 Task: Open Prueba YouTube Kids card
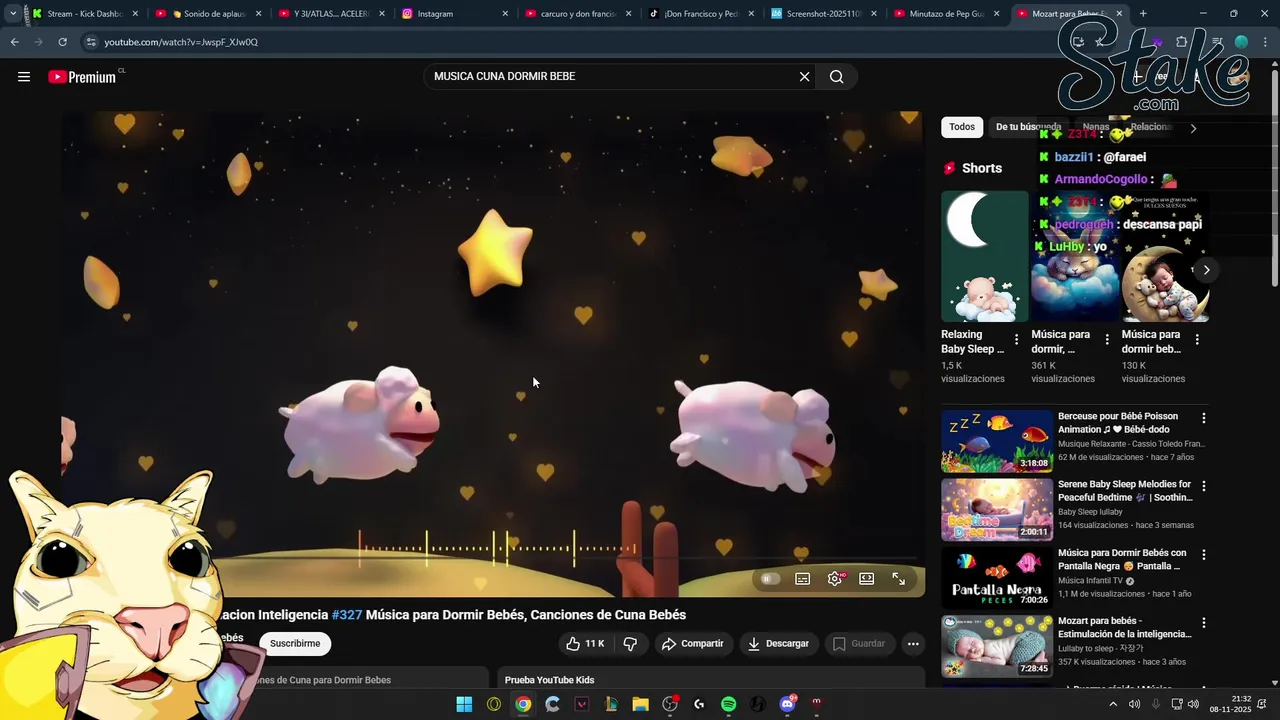pos(711,679)
